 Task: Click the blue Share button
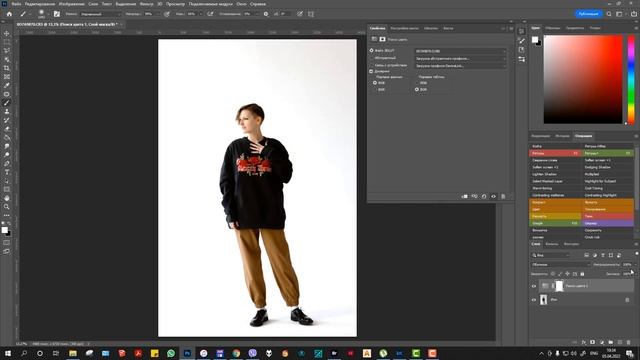[x=589, y=14]
